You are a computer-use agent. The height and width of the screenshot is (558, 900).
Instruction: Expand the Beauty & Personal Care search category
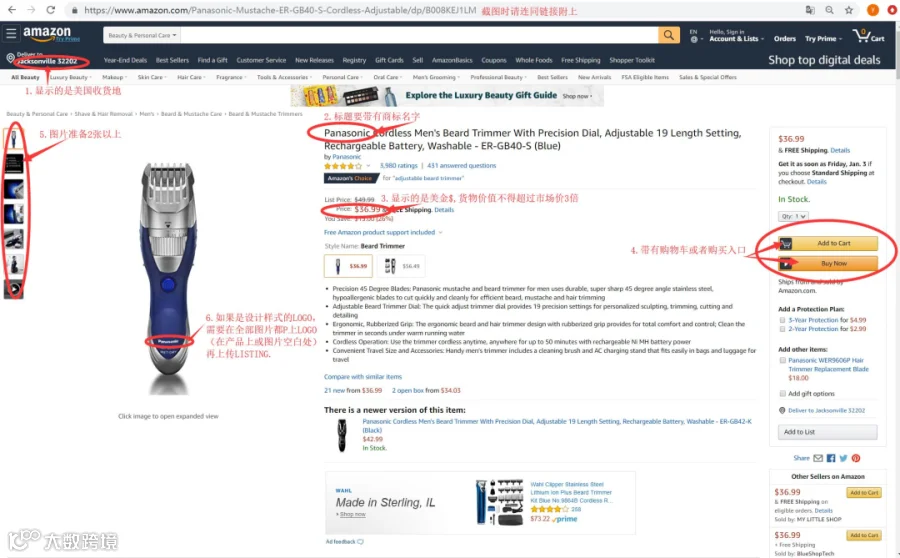[x=142, y=35]
